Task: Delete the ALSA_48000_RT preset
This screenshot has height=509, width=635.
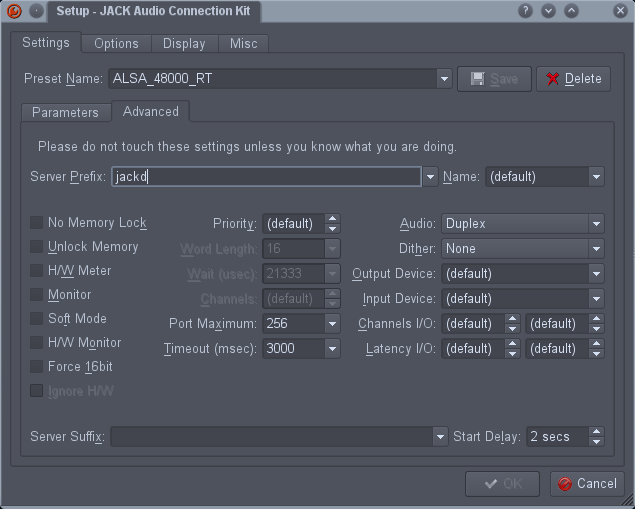Action: pyautogui.click(x=573, y=79)
